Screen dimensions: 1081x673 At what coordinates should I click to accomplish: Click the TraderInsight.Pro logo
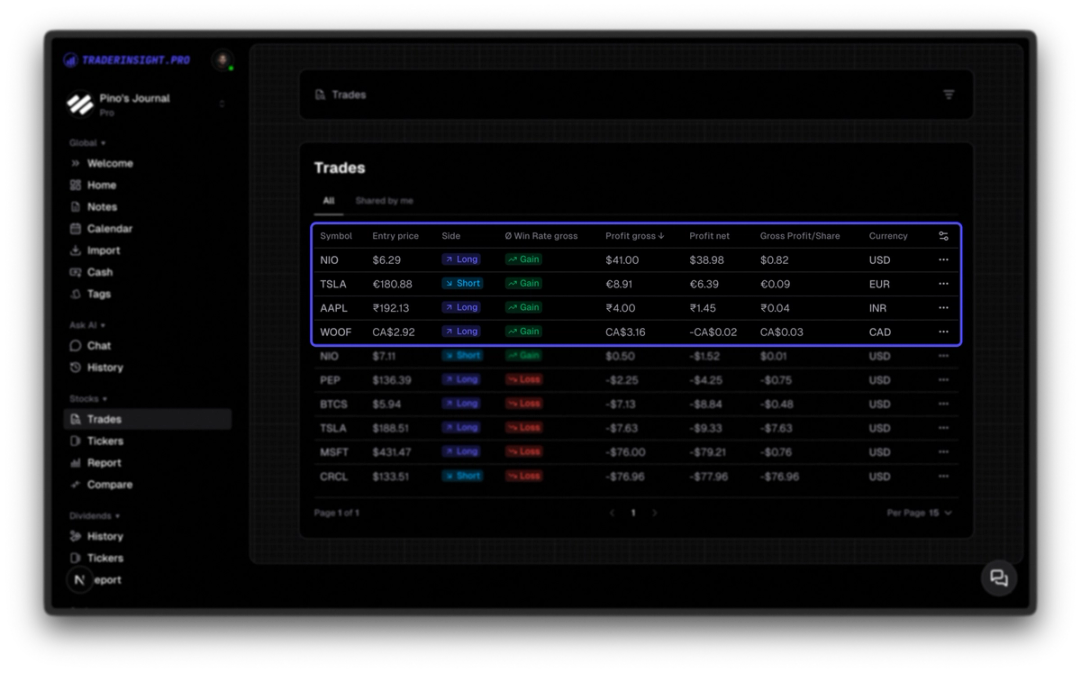tap(125, 60)
